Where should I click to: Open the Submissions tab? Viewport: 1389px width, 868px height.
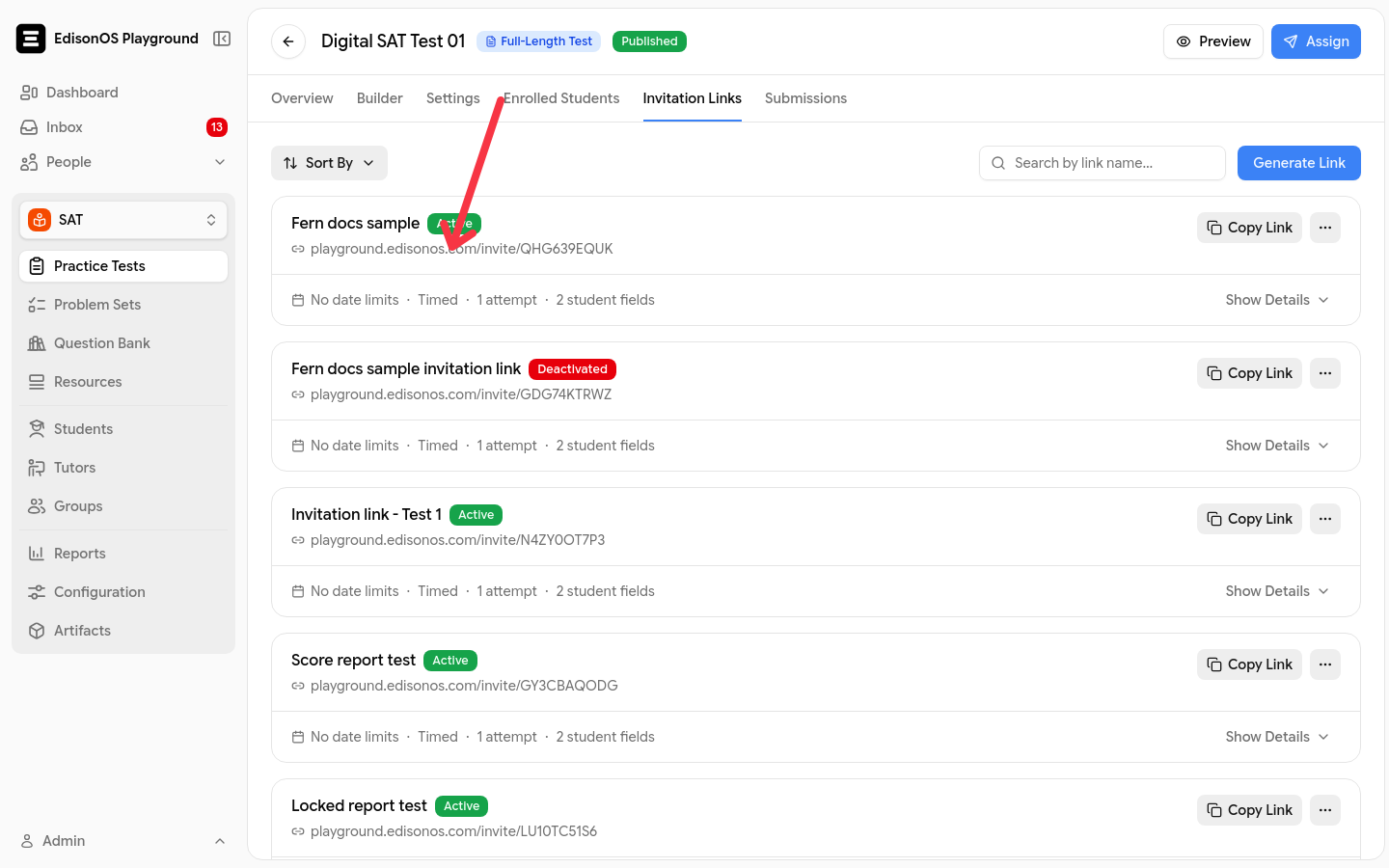pyautogui.click(x=805, y=98)
